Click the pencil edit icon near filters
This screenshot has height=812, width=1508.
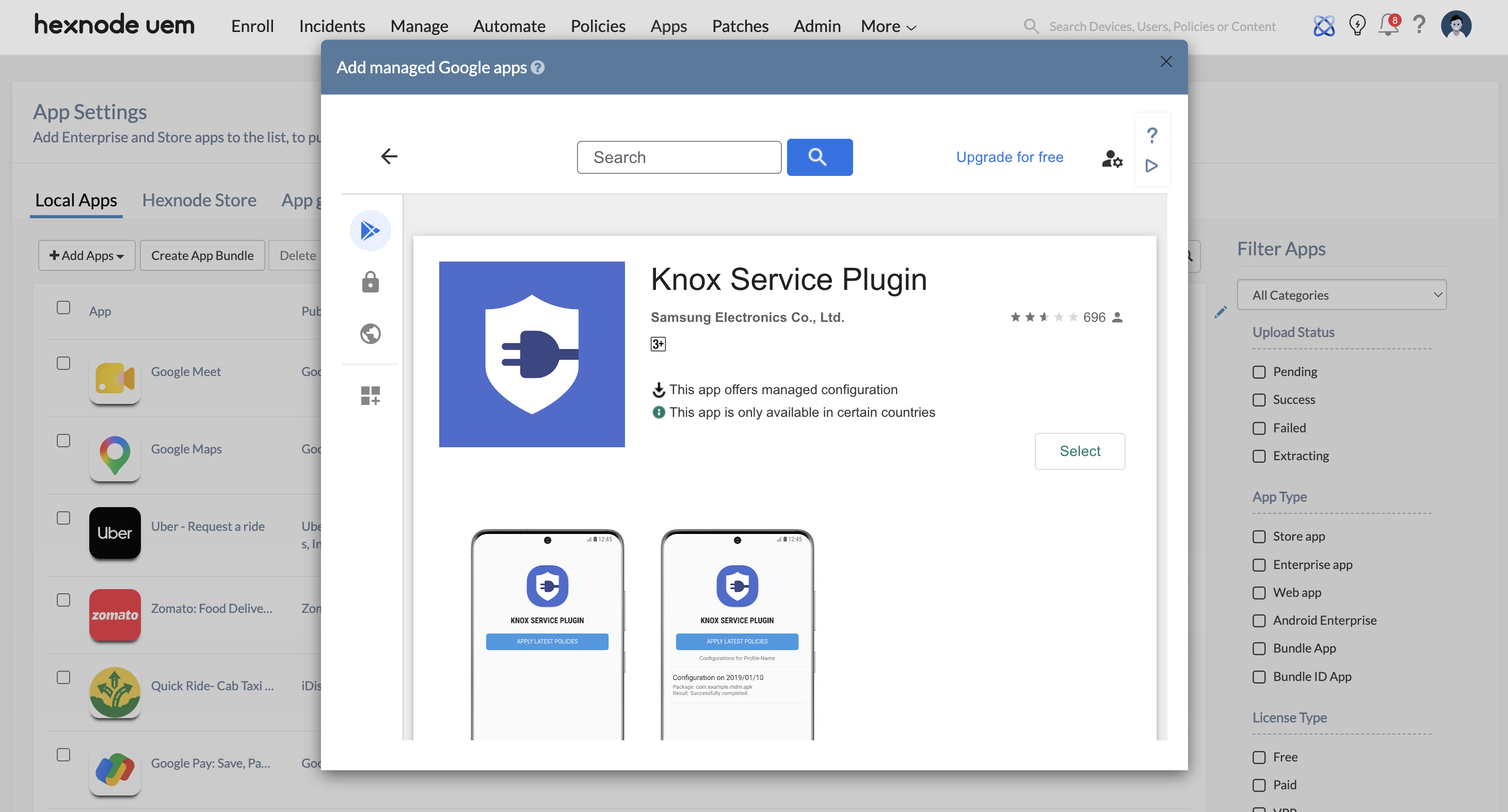coord(1221,312)
